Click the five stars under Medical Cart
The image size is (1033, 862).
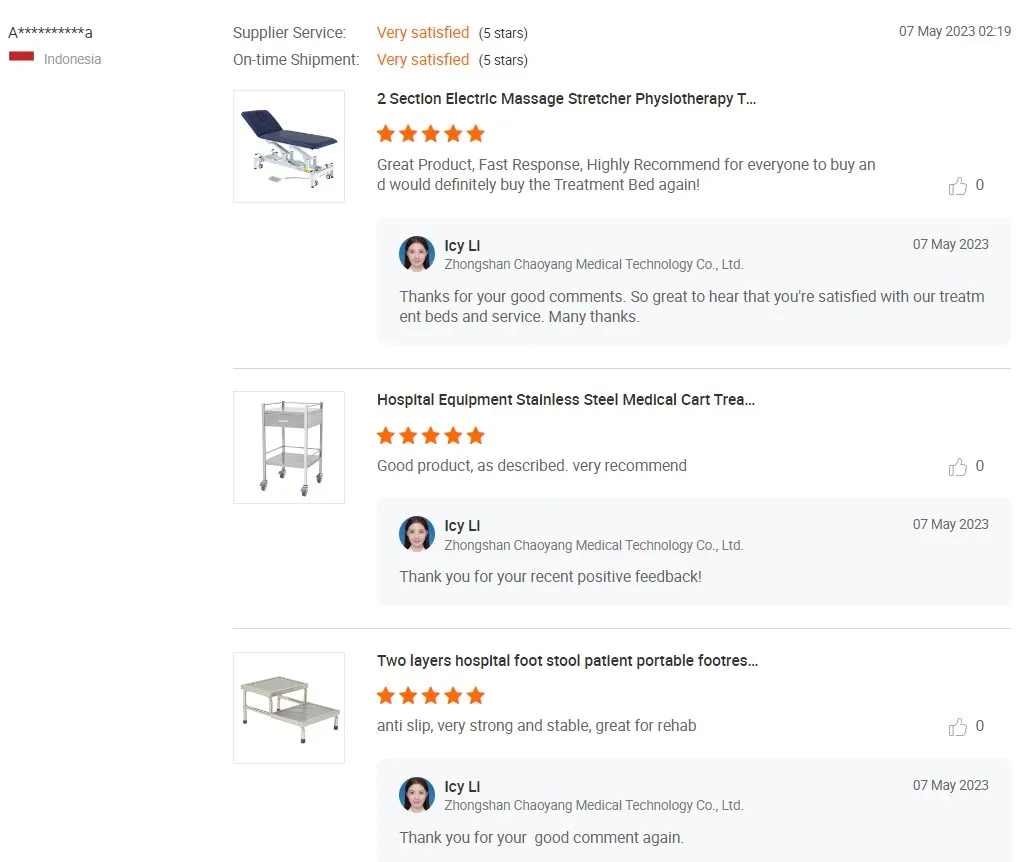[431, 435]
